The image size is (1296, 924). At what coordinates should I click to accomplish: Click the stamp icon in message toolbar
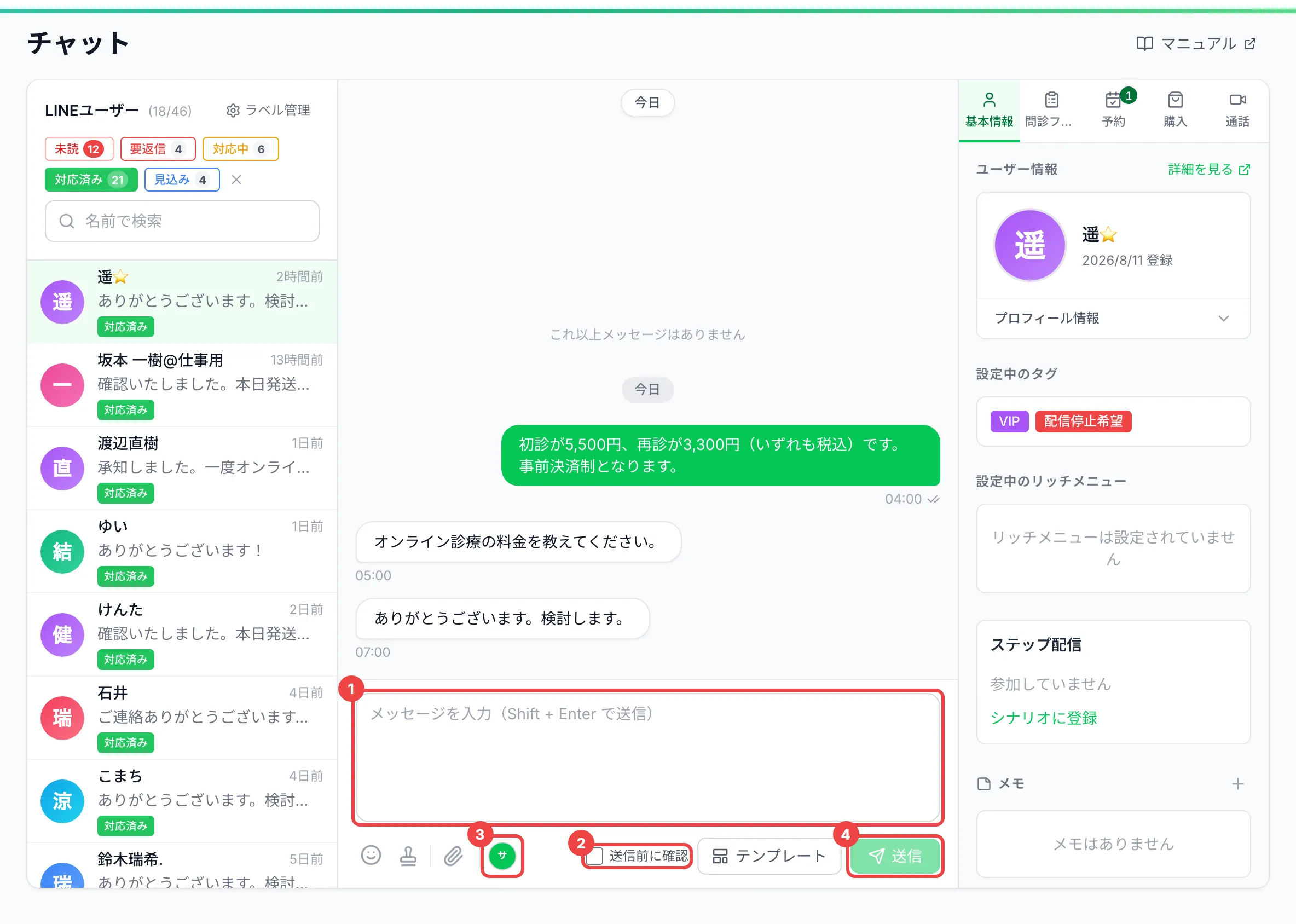click(408, 855)
